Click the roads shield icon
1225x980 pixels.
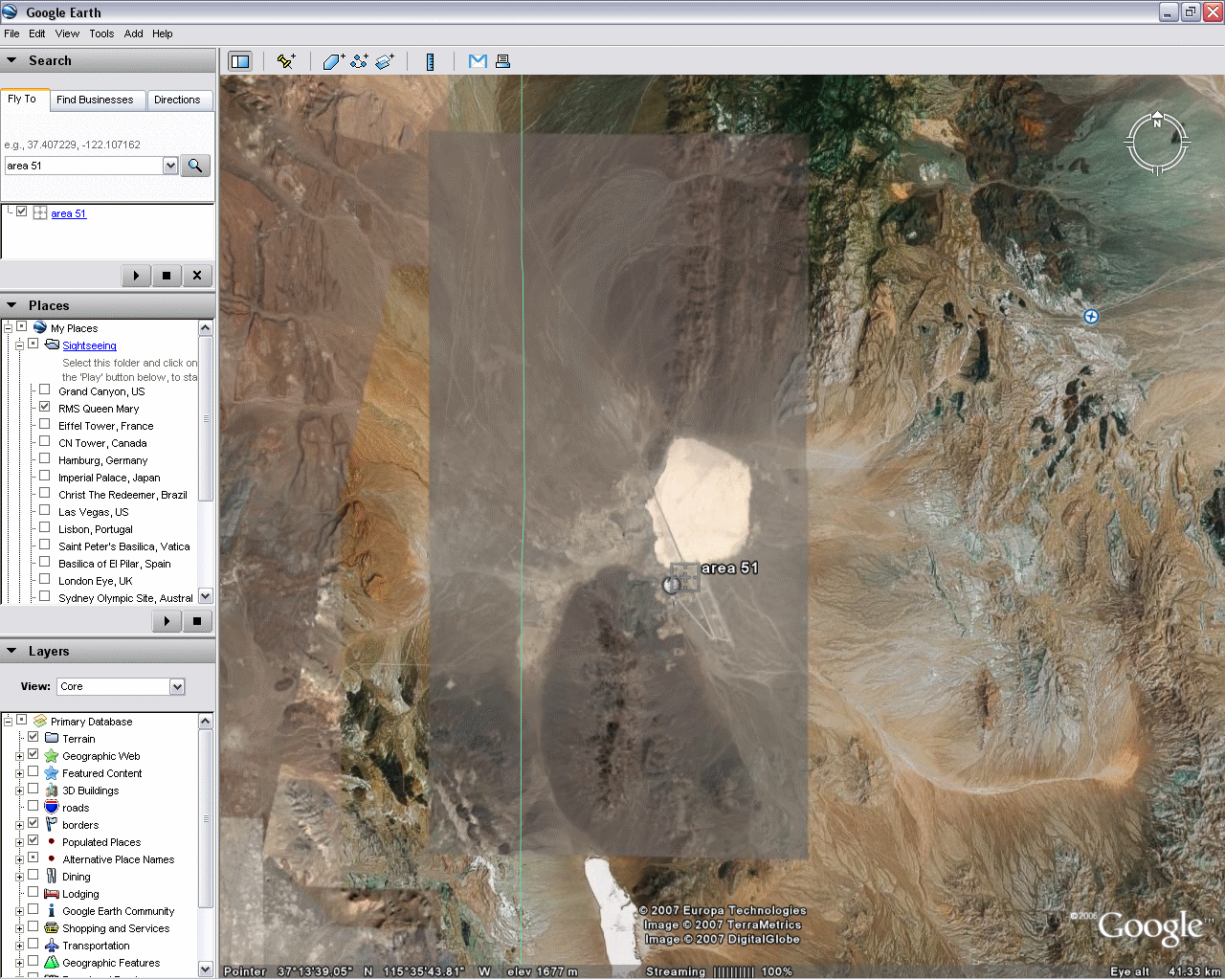[x=52, y=807]
